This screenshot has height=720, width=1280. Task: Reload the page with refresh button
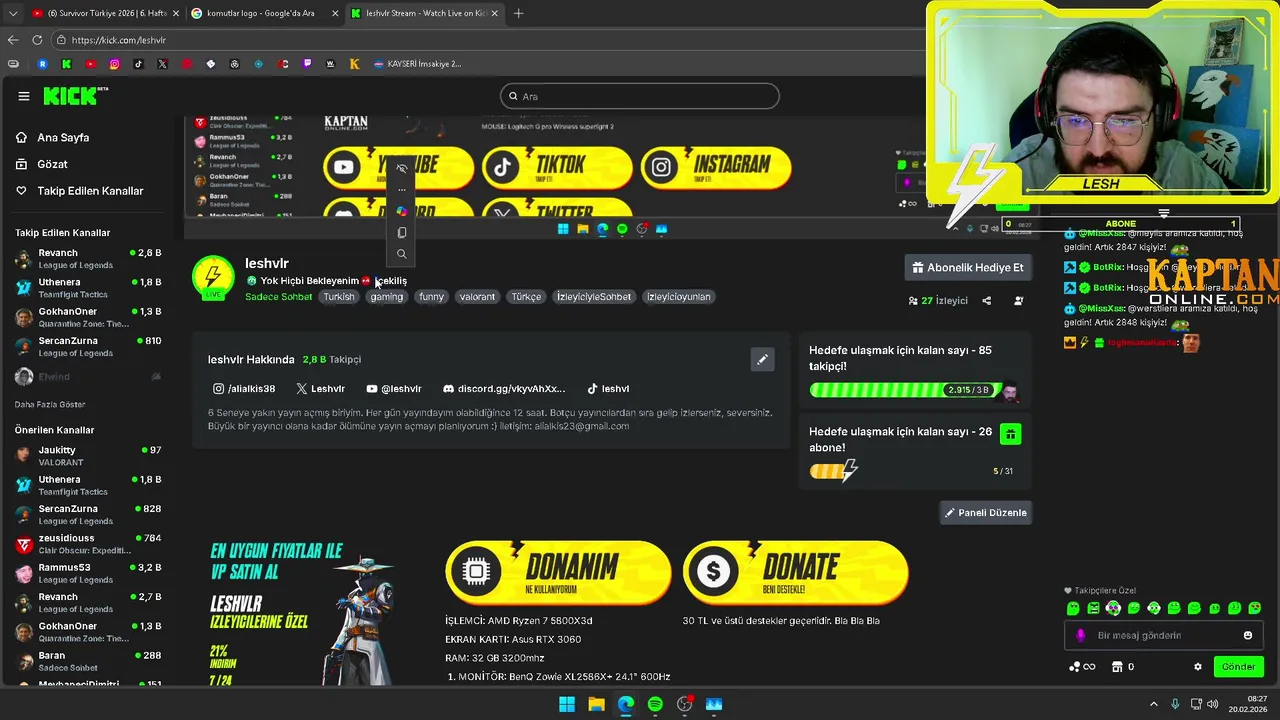(37, 40)
